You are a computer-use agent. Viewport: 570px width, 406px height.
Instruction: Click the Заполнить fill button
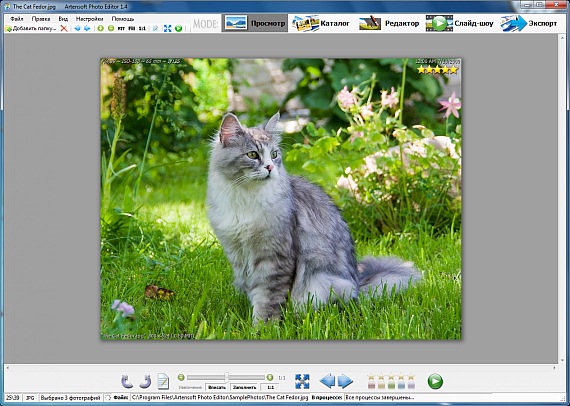(x=244, y=387)
